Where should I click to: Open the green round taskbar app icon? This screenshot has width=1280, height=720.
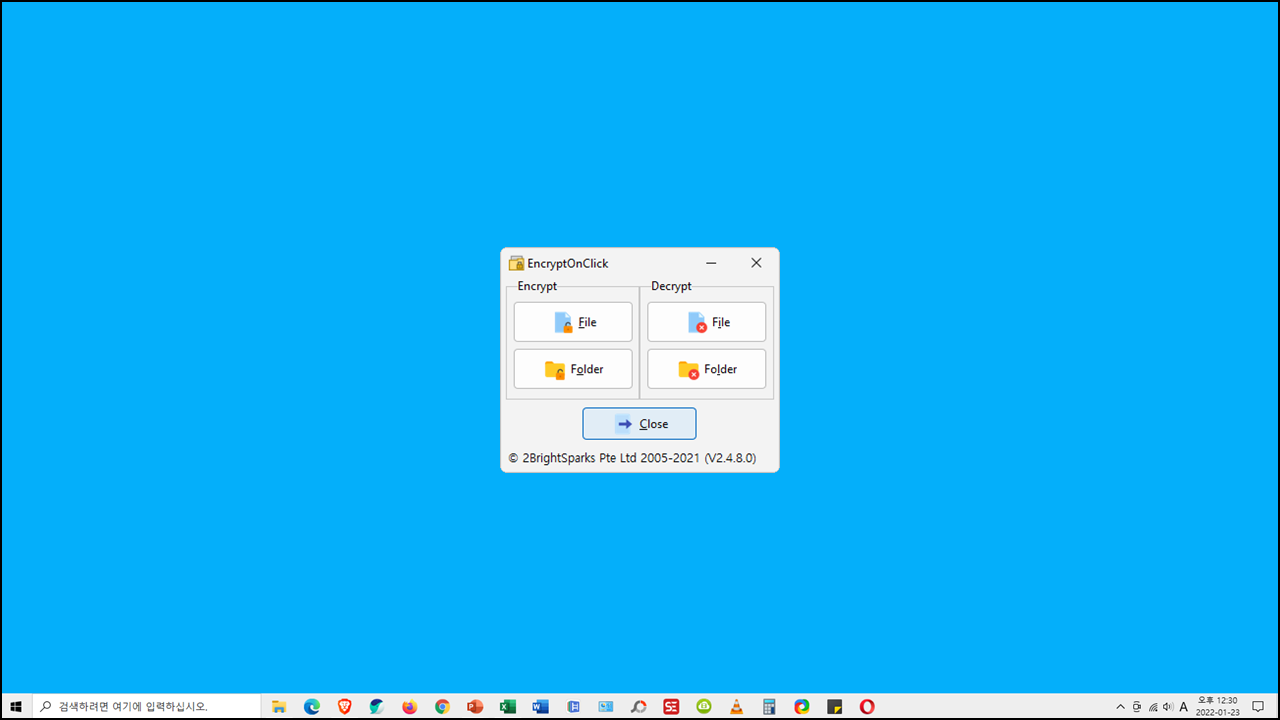pyautogui.click(x=704, y=707)
